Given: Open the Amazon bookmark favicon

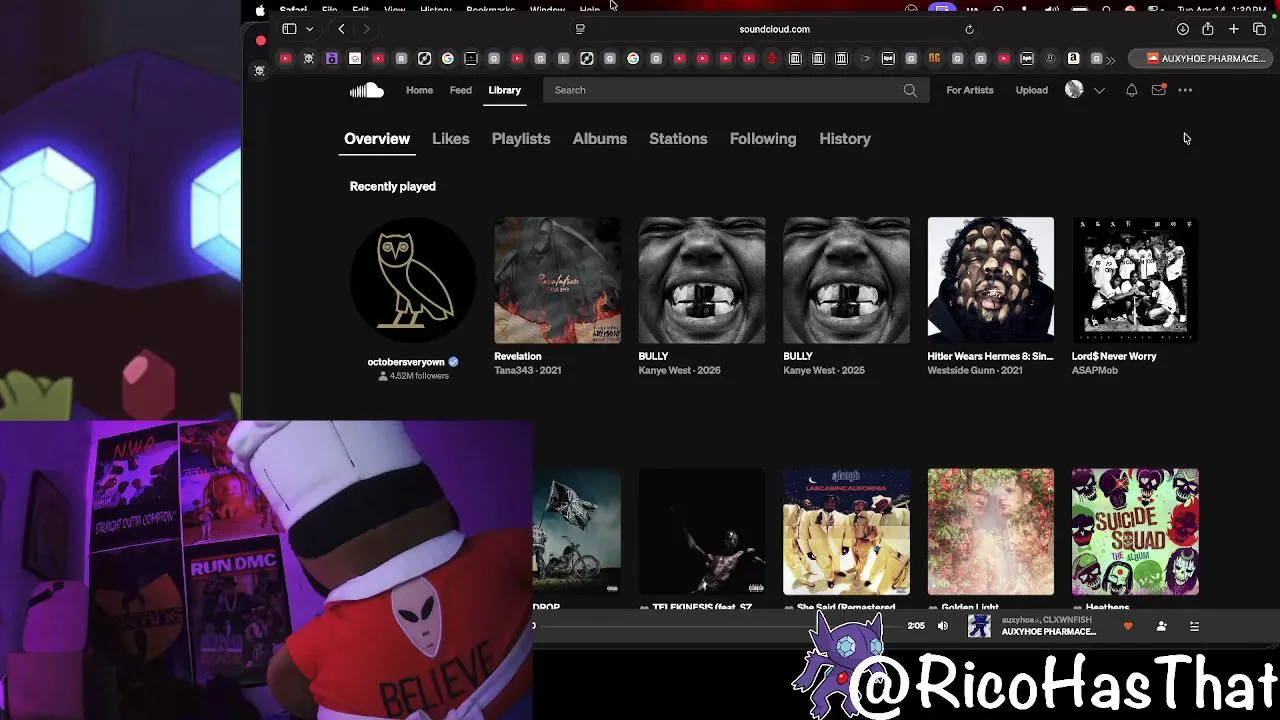Looking at the screenshot, I should pos(1073,59).
